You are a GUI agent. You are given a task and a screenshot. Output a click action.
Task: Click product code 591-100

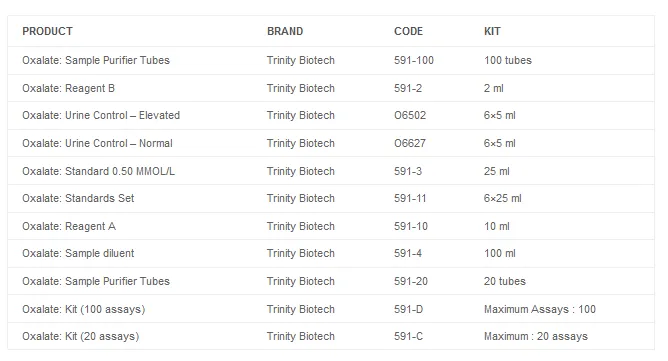pos(414,60)
